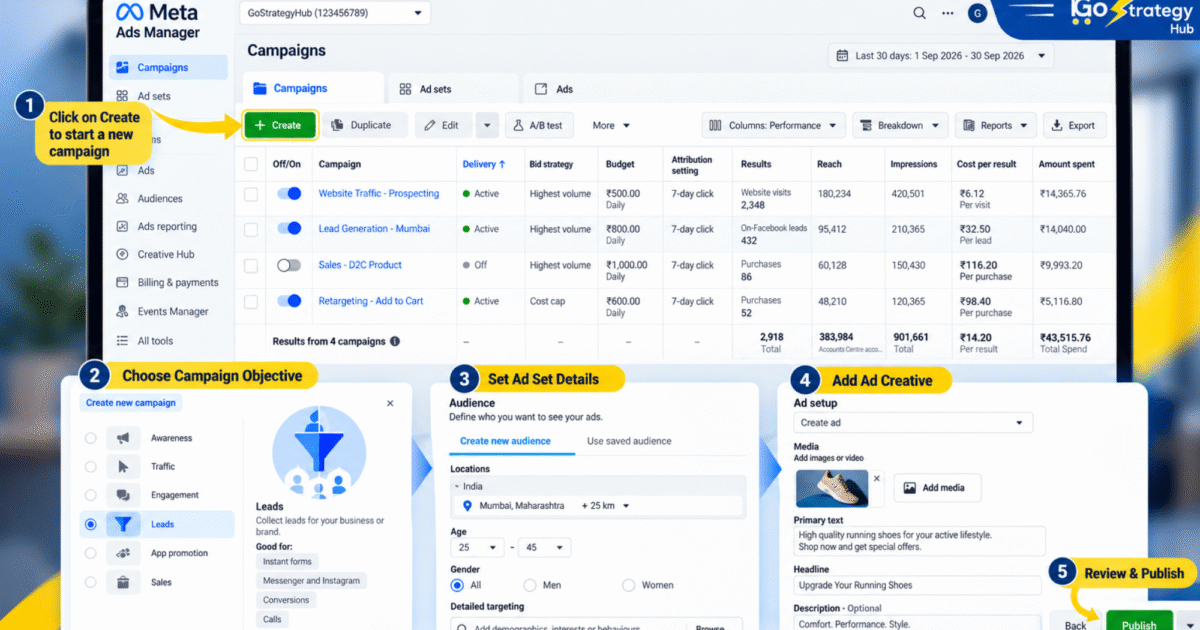Toggle off Retargeting - Add to Cart campaign
This screenshot has height=630, width=1200.
click(289, 301)
